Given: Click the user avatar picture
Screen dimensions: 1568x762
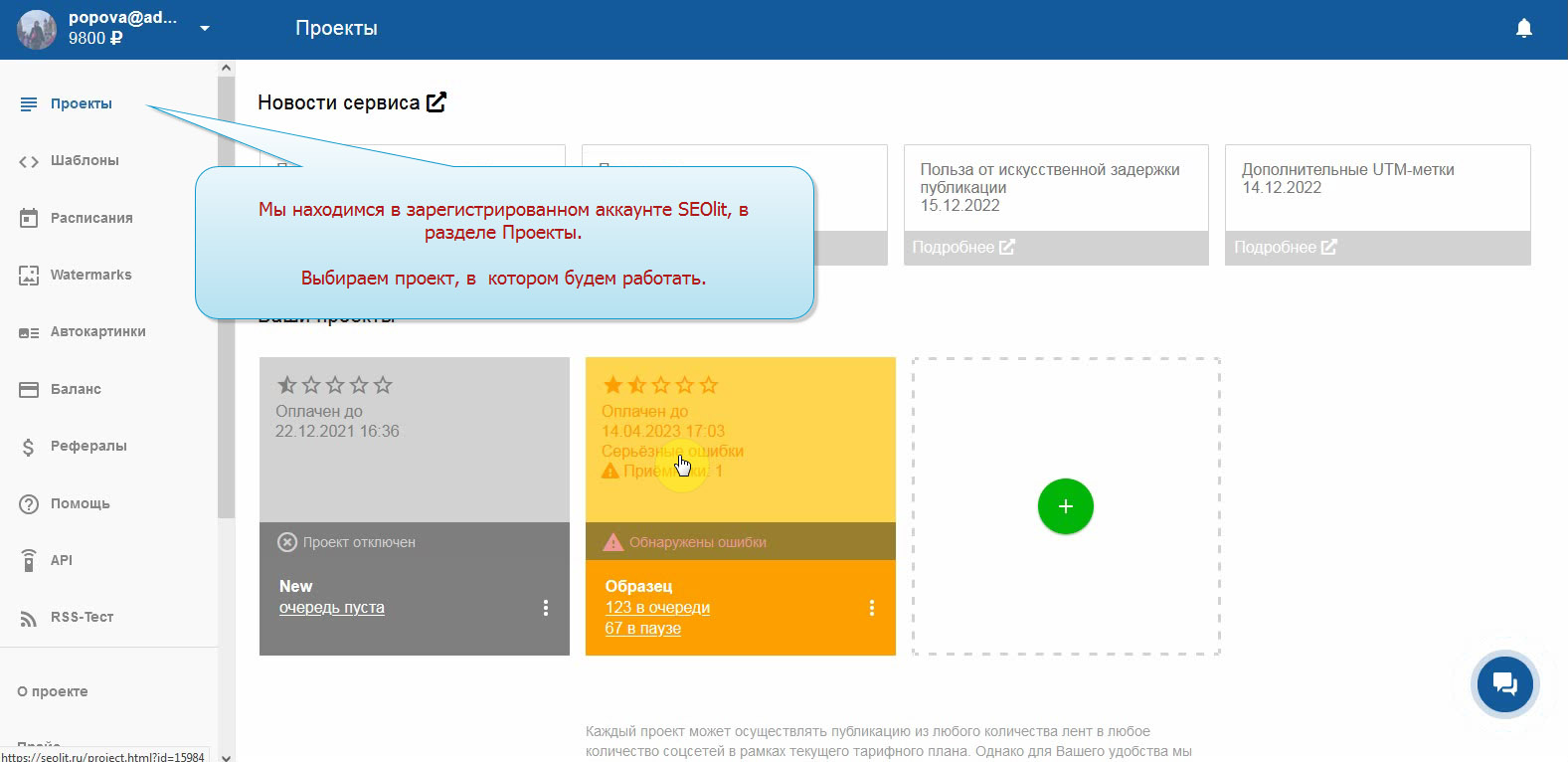Looking at the screenshot, I should click(x=37, y=30).
